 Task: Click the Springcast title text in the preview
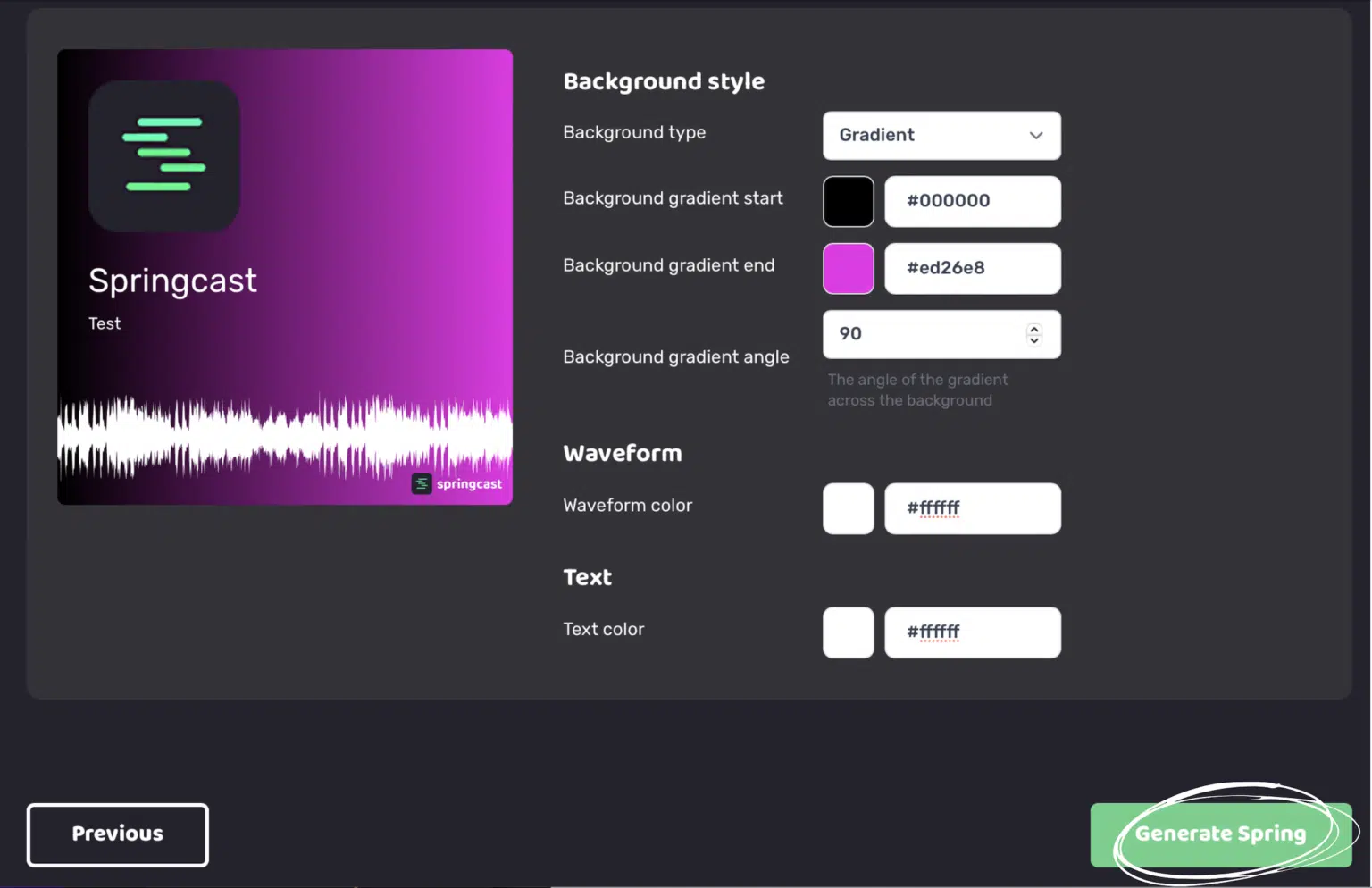pos(172,281)
